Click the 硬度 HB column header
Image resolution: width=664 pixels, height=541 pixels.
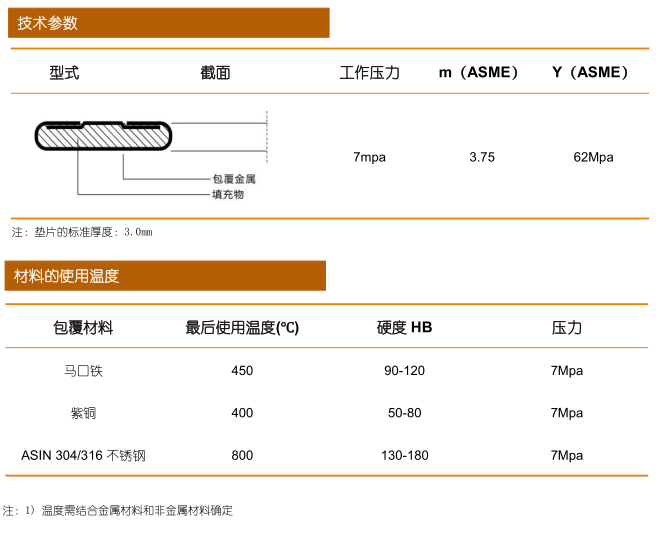coord(404,328)
